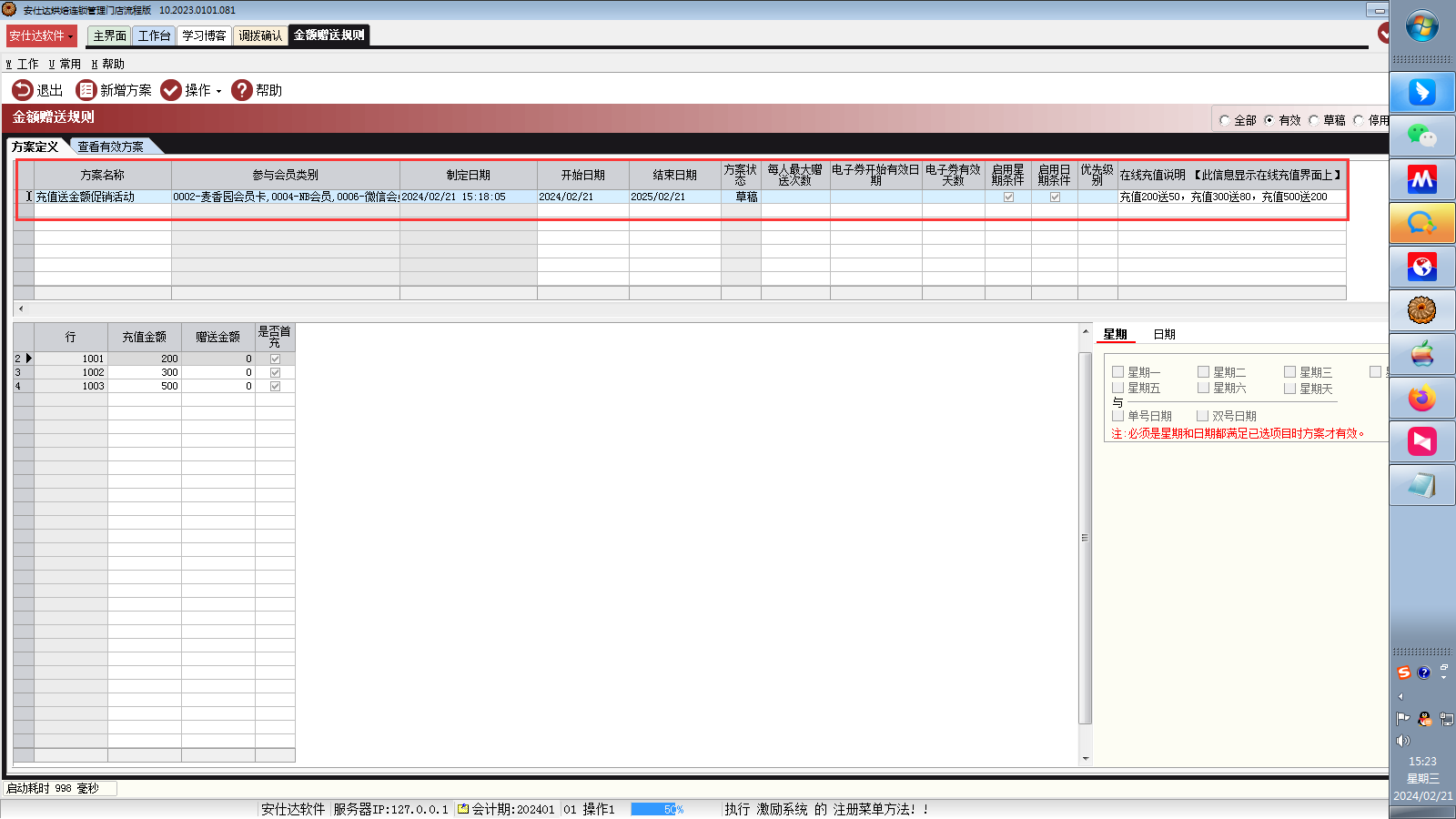Click the 退出 exit toolbar icon
The width and height of the screenshot is (1456, 819).
[22, 90]
